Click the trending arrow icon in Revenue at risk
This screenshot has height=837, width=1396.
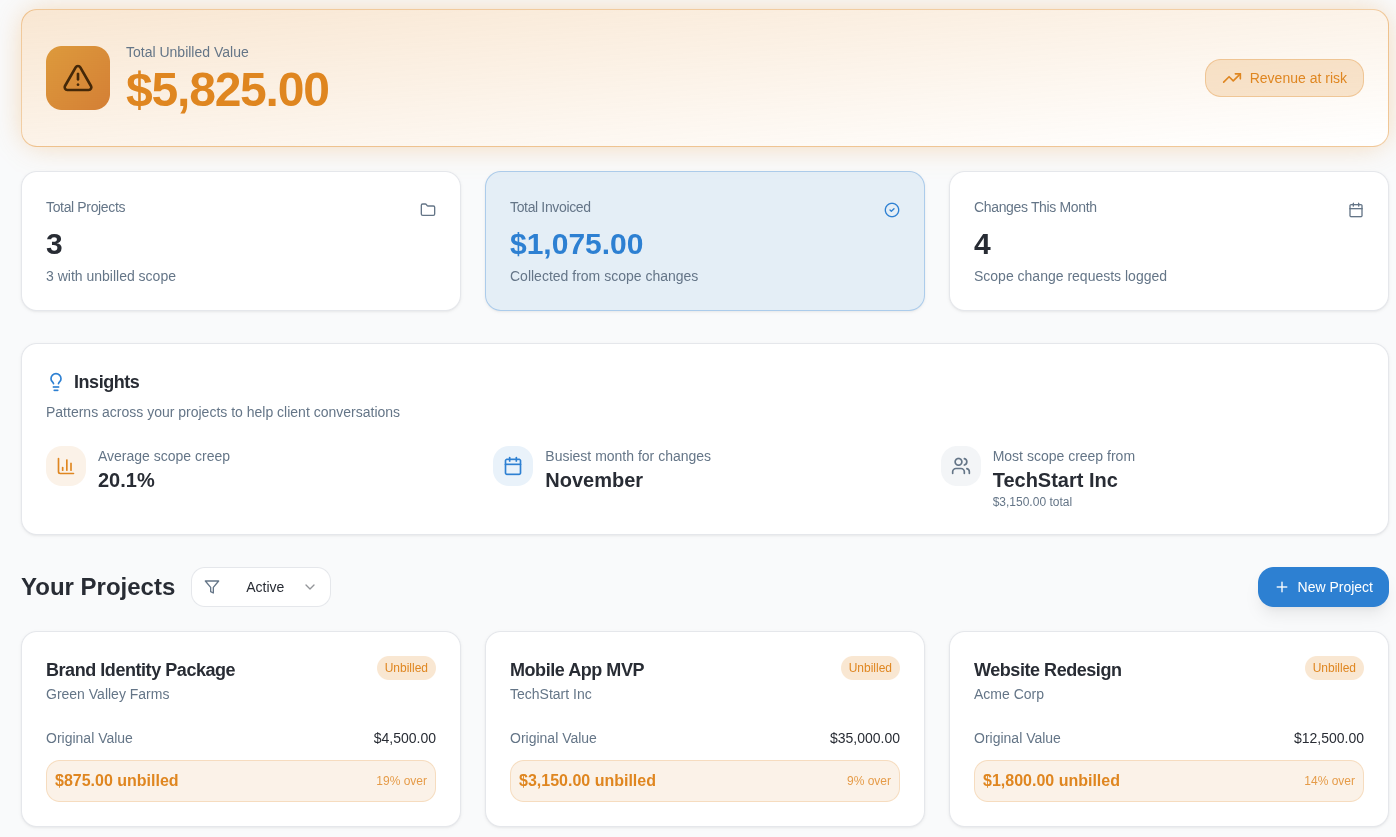1232,77
